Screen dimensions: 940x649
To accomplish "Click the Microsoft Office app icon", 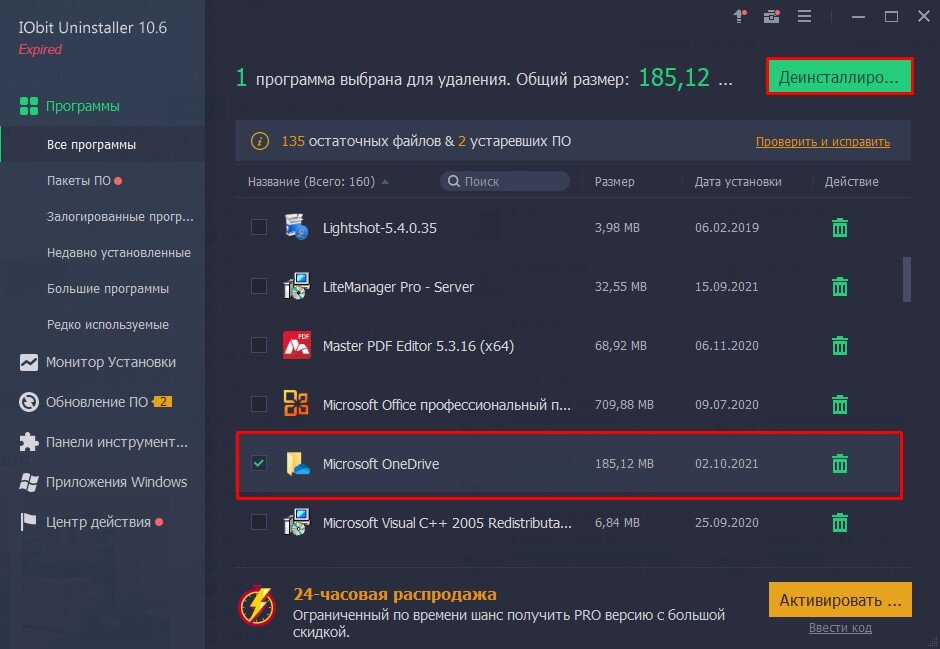I will click(296, 403).
